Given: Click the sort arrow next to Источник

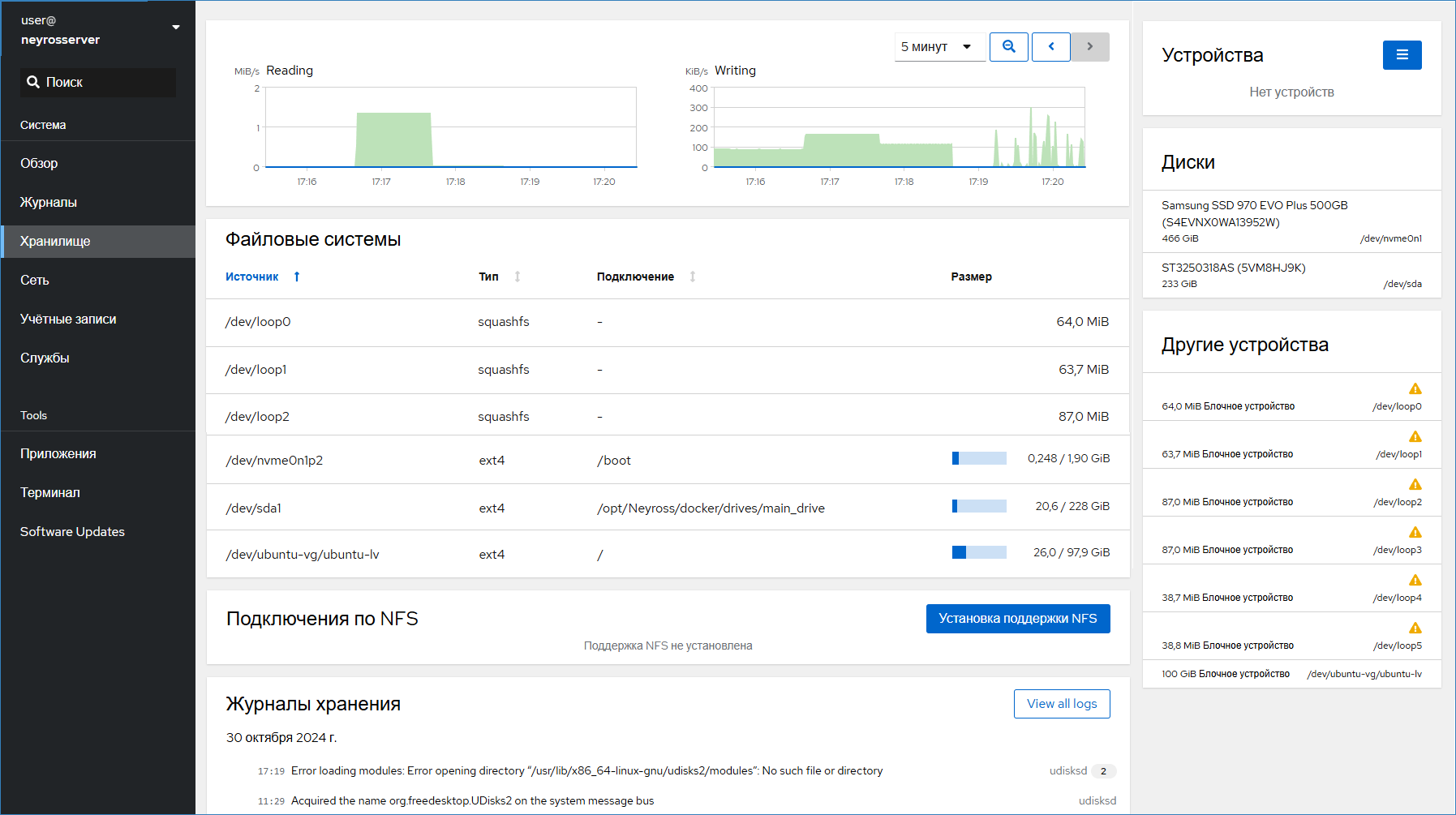Looking at the screenshot, I should point(297,277).
